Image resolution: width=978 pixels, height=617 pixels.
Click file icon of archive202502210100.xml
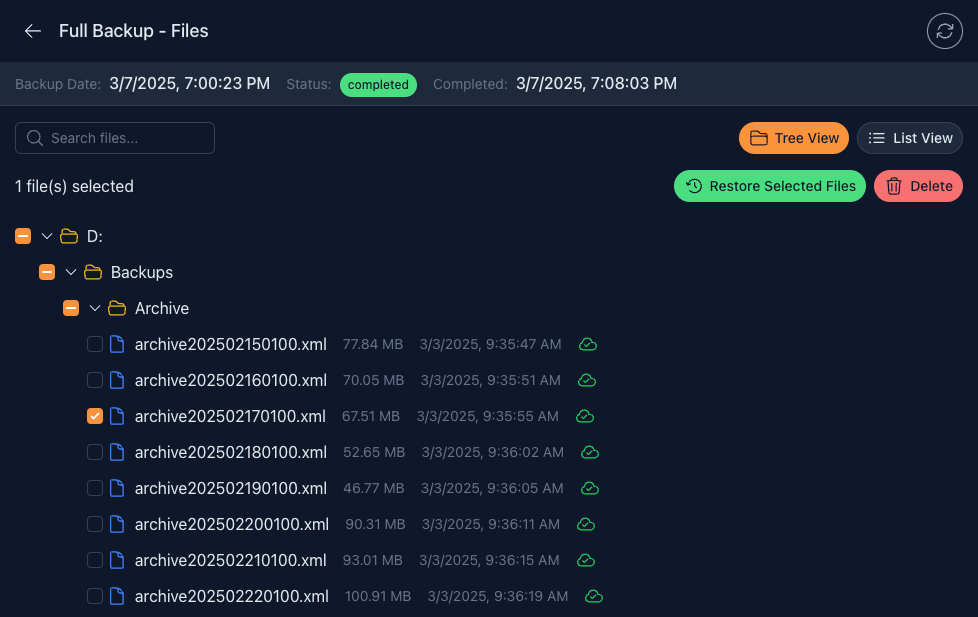point(117,560)
